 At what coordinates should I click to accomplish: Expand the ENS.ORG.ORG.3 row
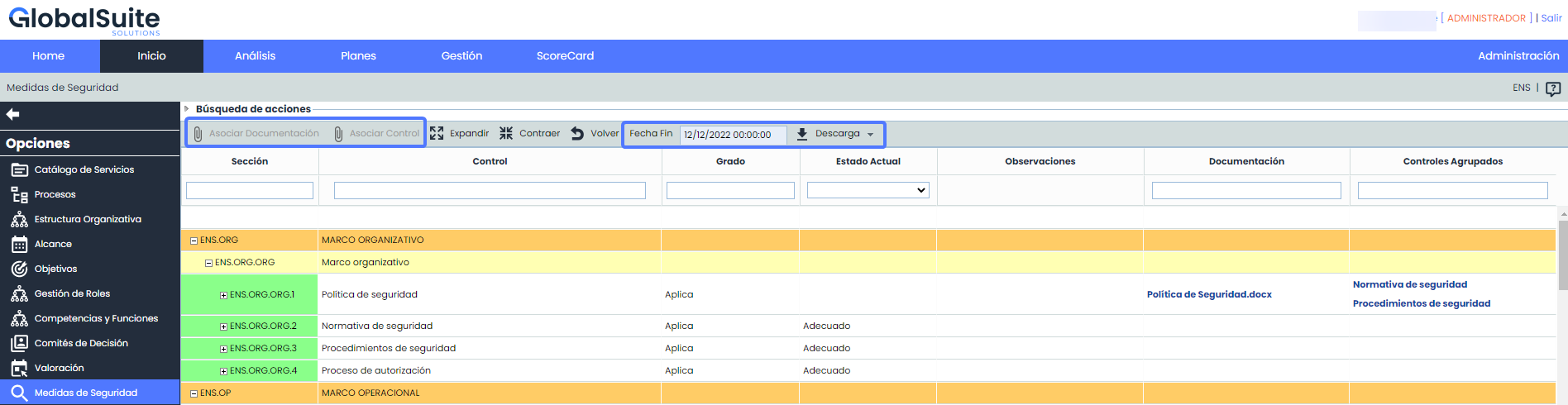click(223, 349)
